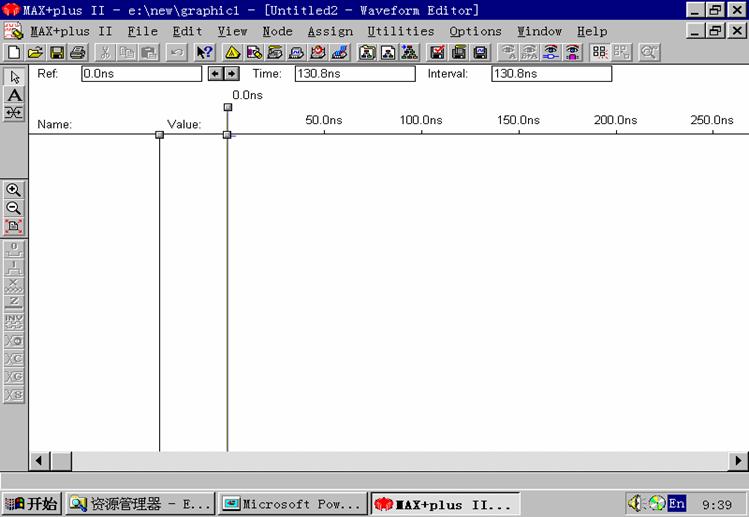Open the Compiler toolbar icon
The height and width of the screenshot is (517, 749).
pos(275,52)
